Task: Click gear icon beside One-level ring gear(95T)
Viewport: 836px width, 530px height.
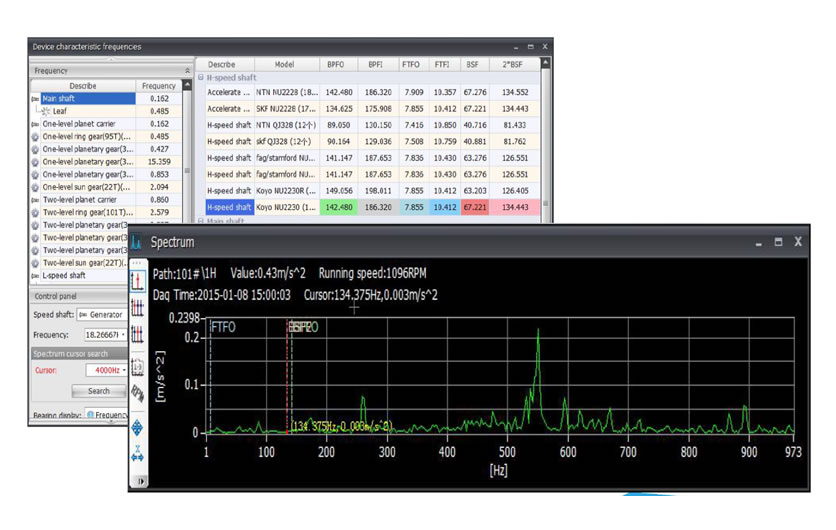Action: (x=35, y=136)
